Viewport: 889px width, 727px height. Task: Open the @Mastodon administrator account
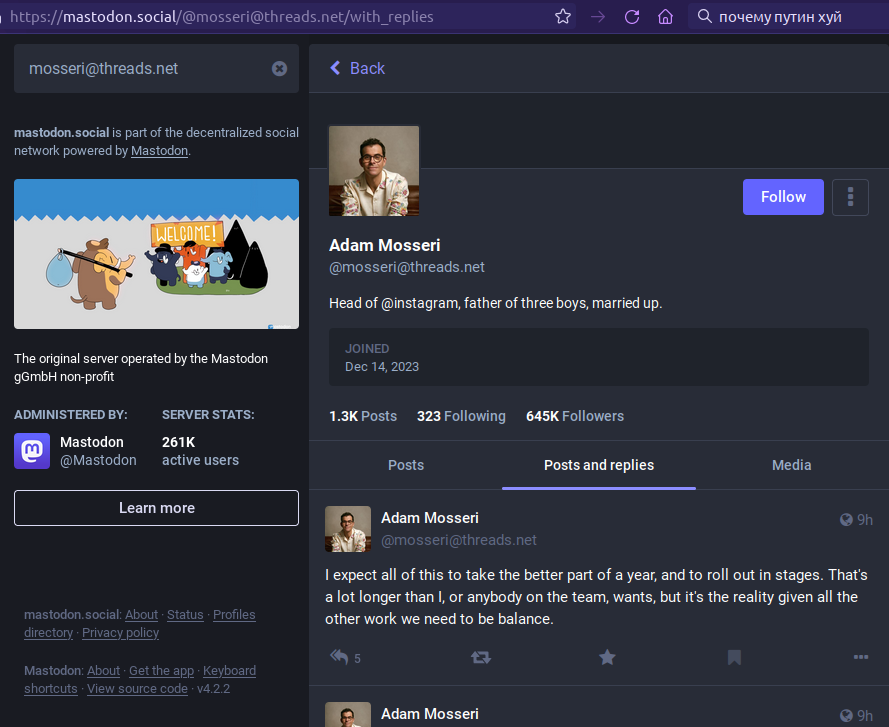tap(98, 460)
